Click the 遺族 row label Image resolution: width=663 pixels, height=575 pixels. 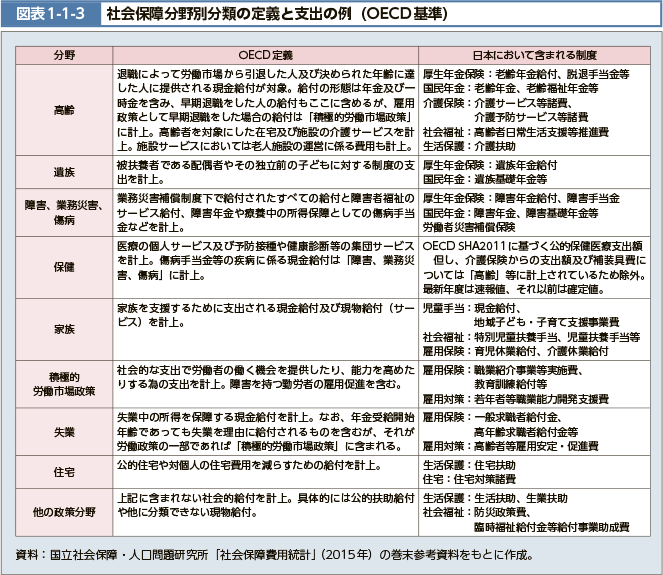tap(64, 172)
